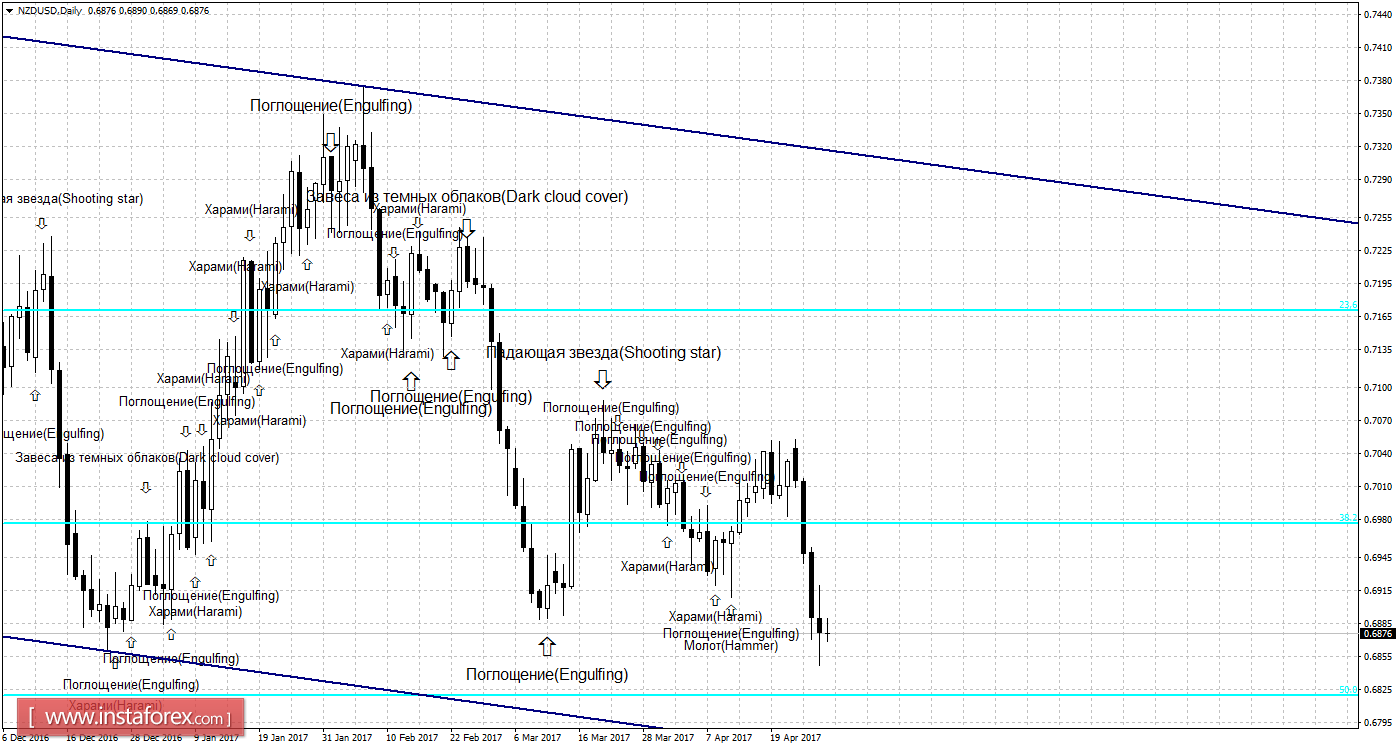This screenshot has height=749, width=1398.
Task: Click the 22 Feb 2017 date label
Action: coord(475,738)
